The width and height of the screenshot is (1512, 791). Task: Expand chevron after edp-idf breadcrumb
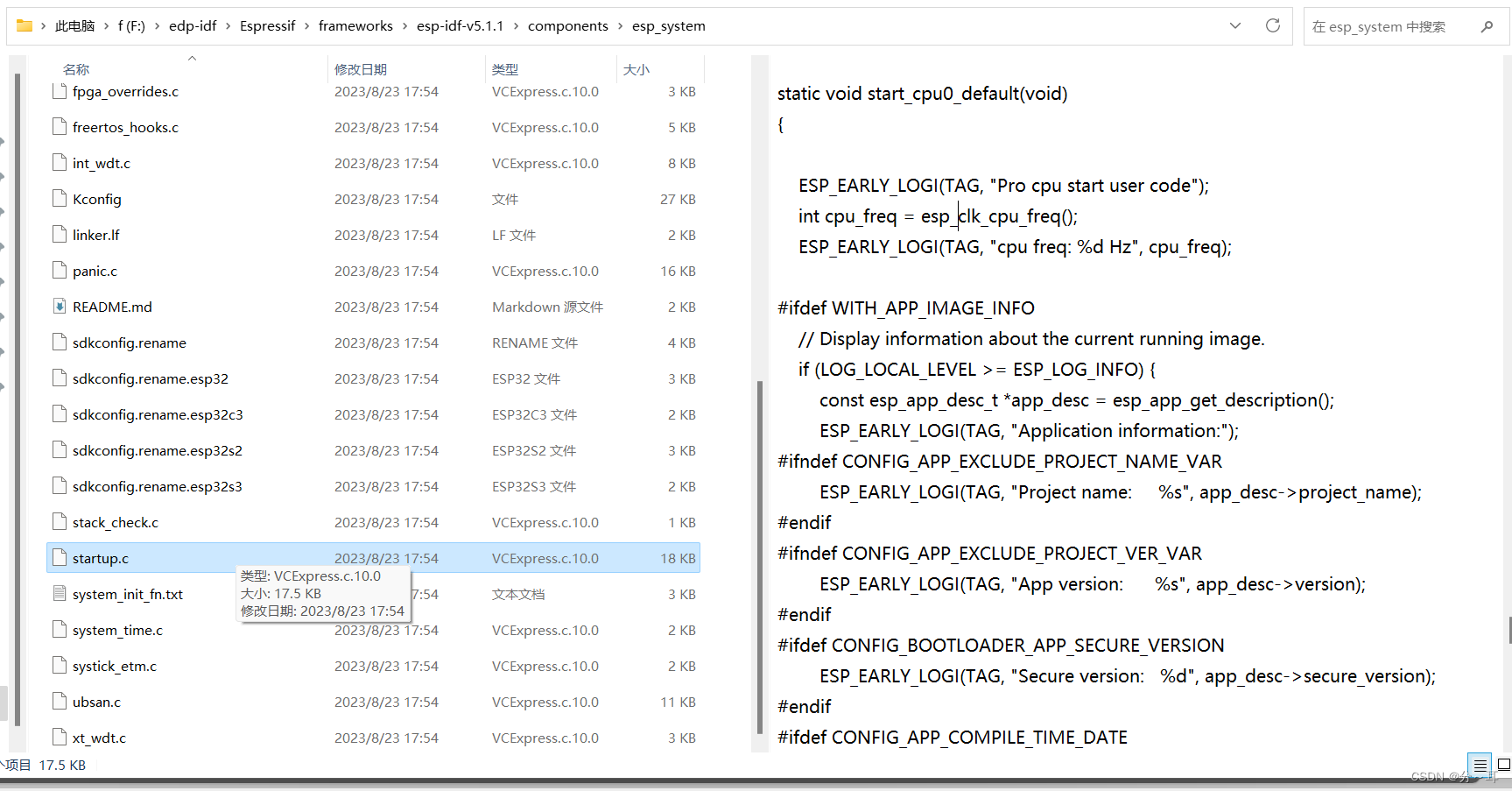click(229, 26)
